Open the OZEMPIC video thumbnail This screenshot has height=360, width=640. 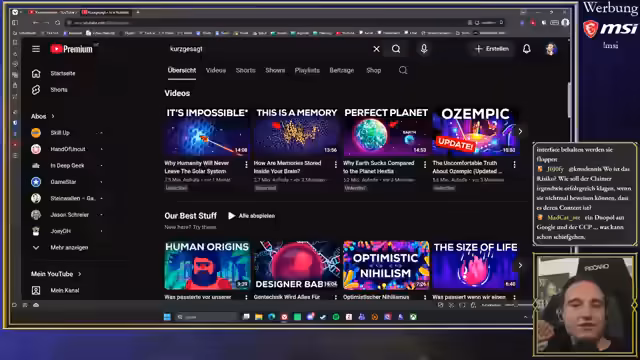pos(475,131)
